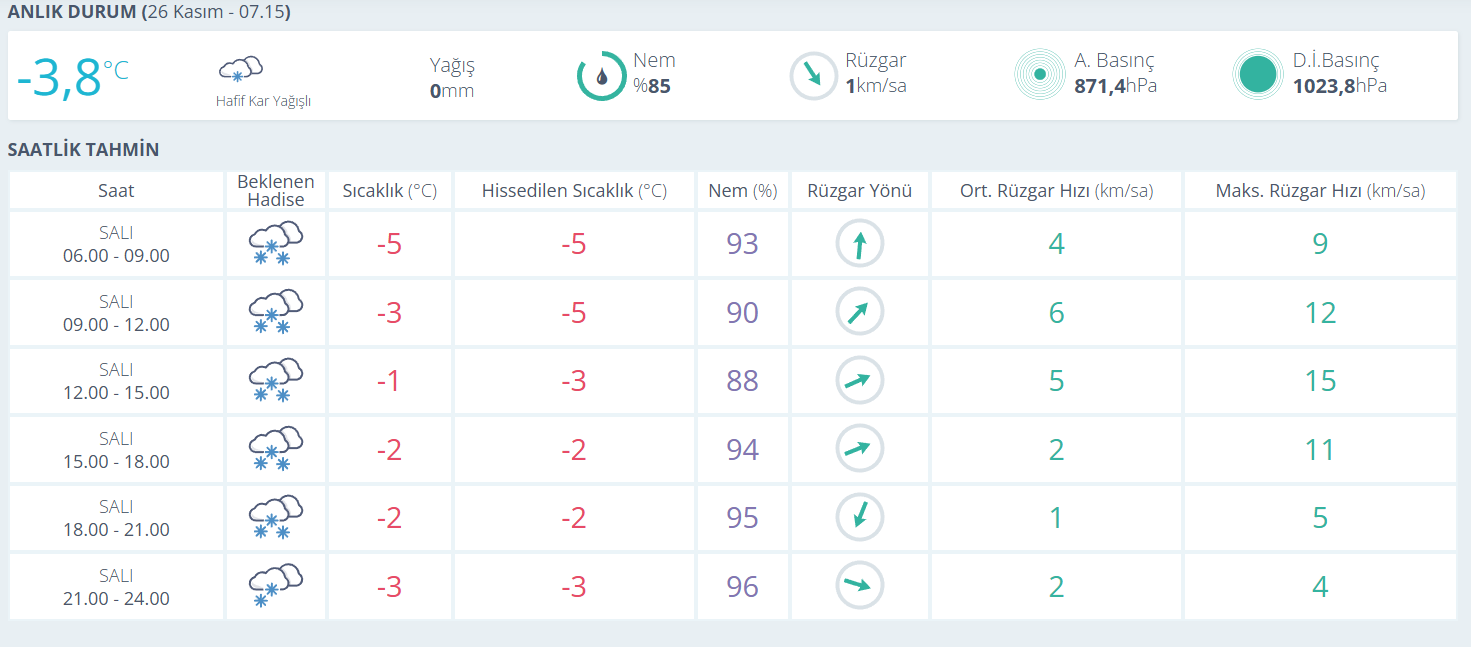Click the wind direction arrow for 09.00 - 12.00
1471x647 pixels.
(x=859, y=313)
